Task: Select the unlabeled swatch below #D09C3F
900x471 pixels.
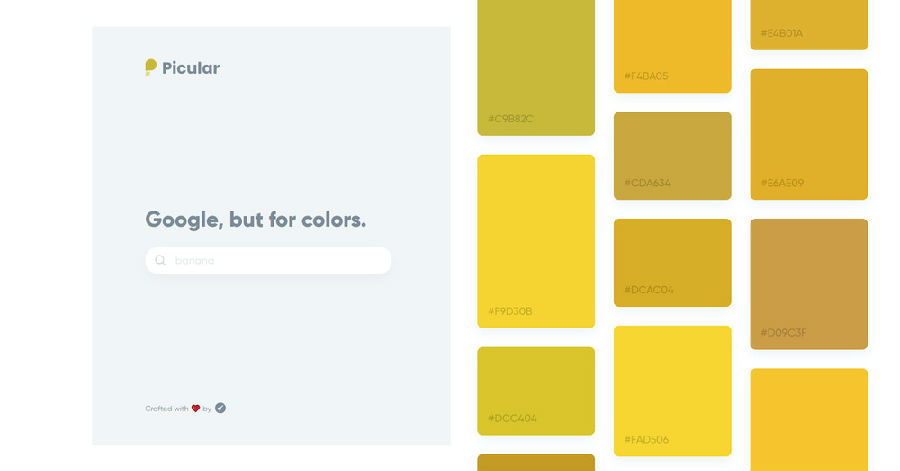Action: [809, 418]
